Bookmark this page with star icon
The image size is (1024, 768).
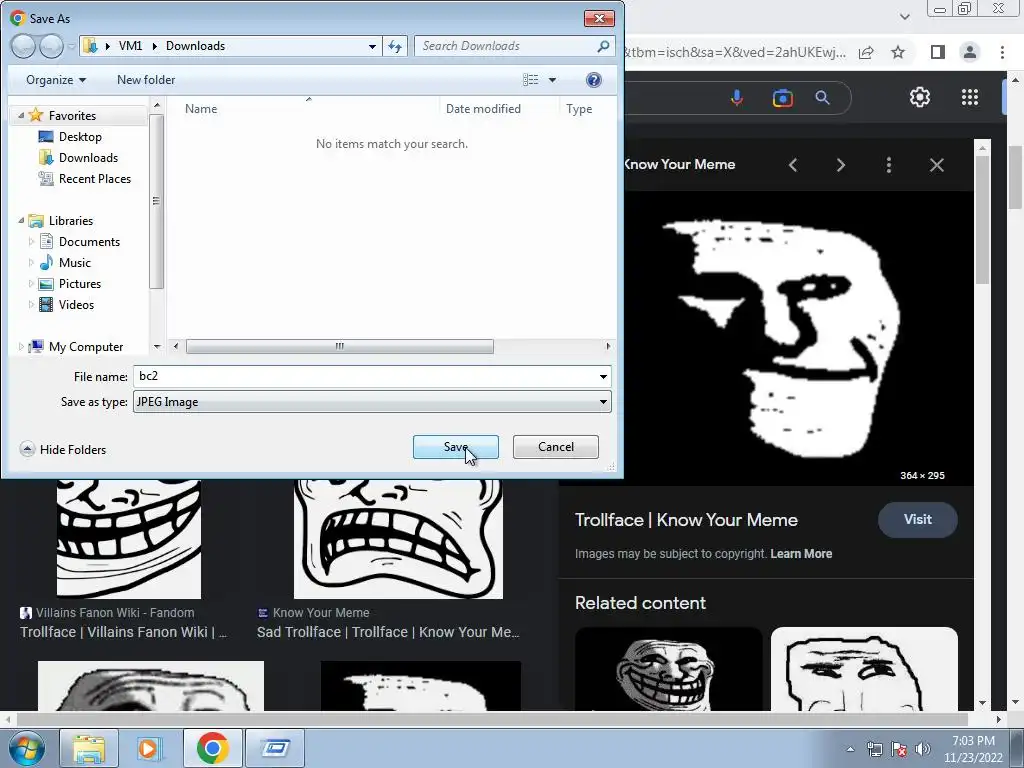[899, 52]
